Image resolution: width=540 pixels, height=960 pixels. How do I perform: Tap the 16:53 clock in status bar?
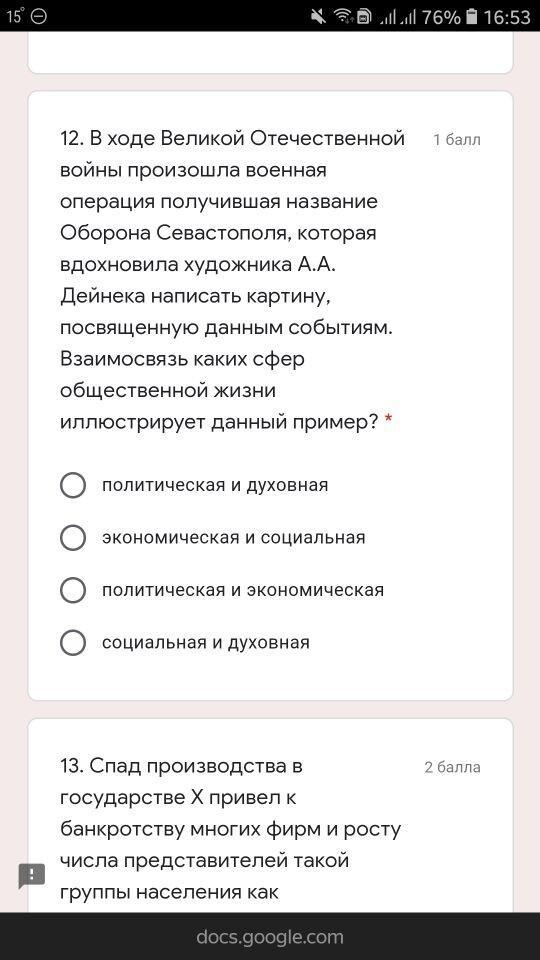[507, 17]
